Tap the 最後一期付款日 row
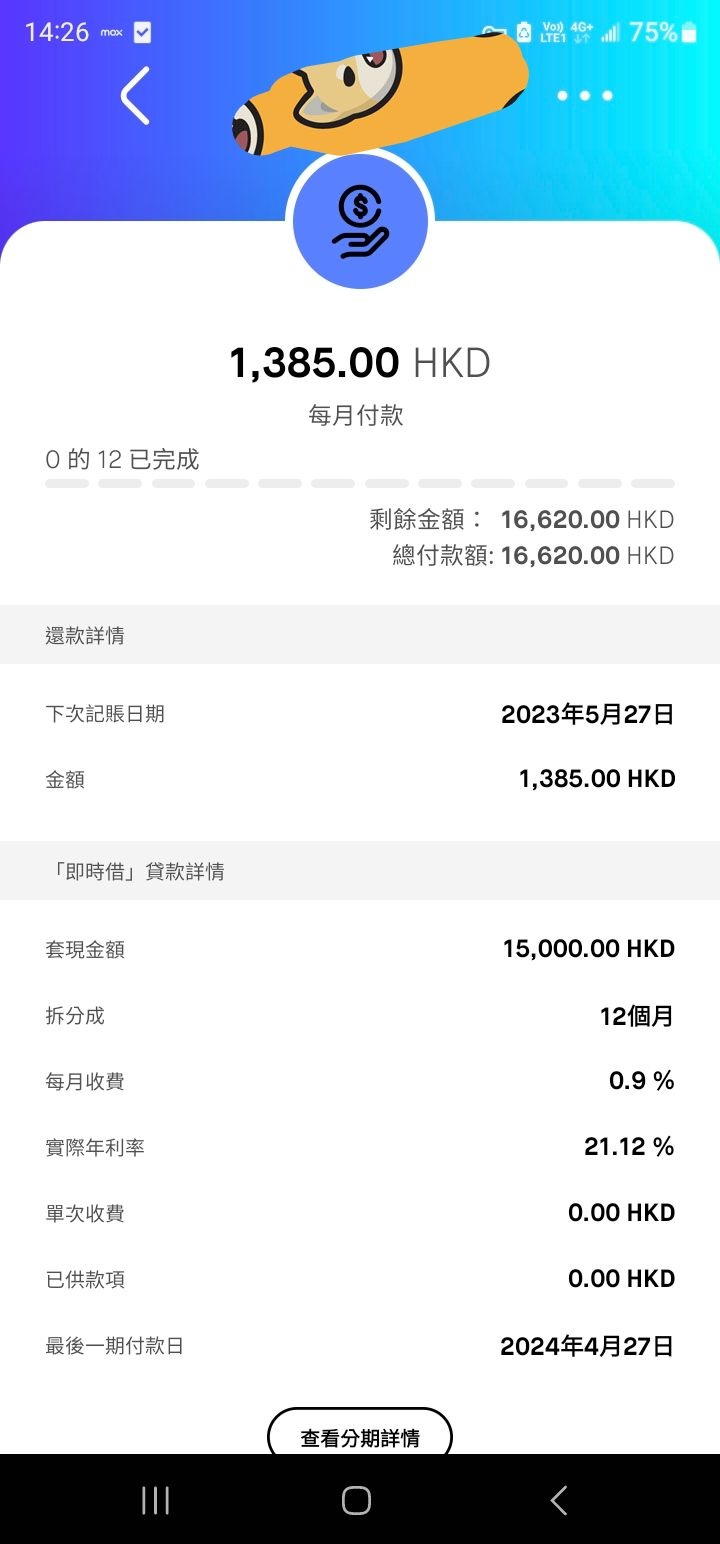The width and height of the screenshot is (720, 1544). (360, 1346)
